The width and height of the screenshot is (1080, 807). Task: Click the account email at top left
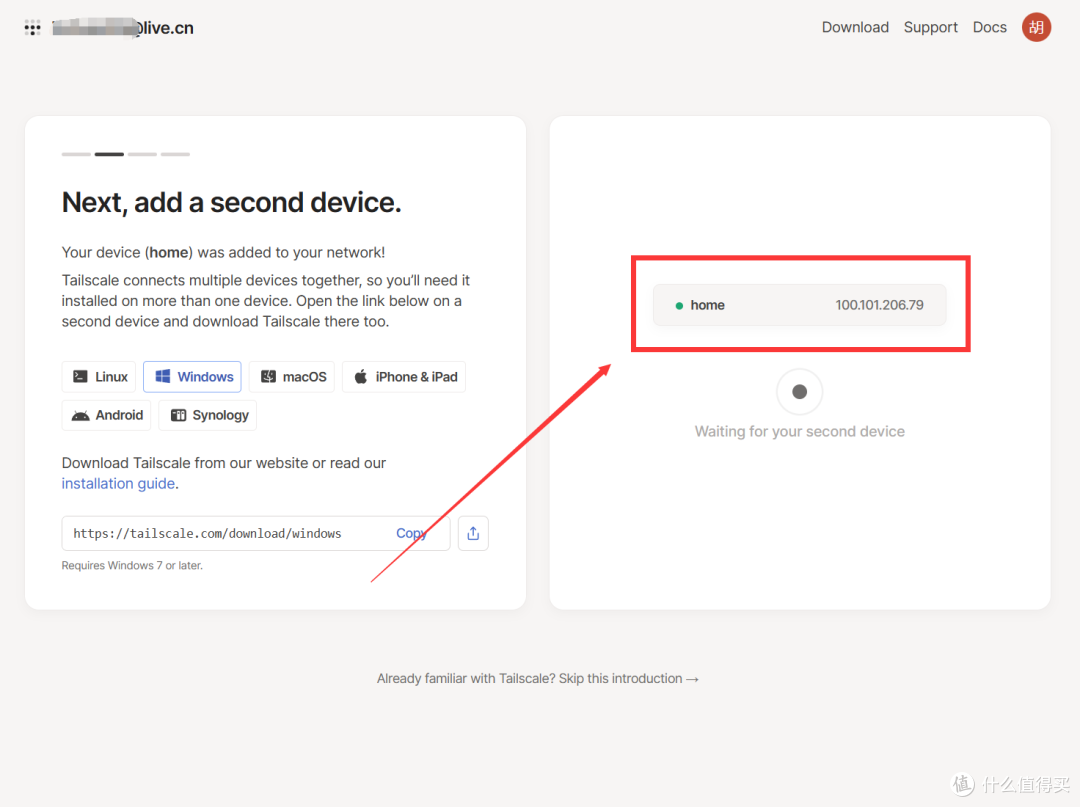[123, 28]
